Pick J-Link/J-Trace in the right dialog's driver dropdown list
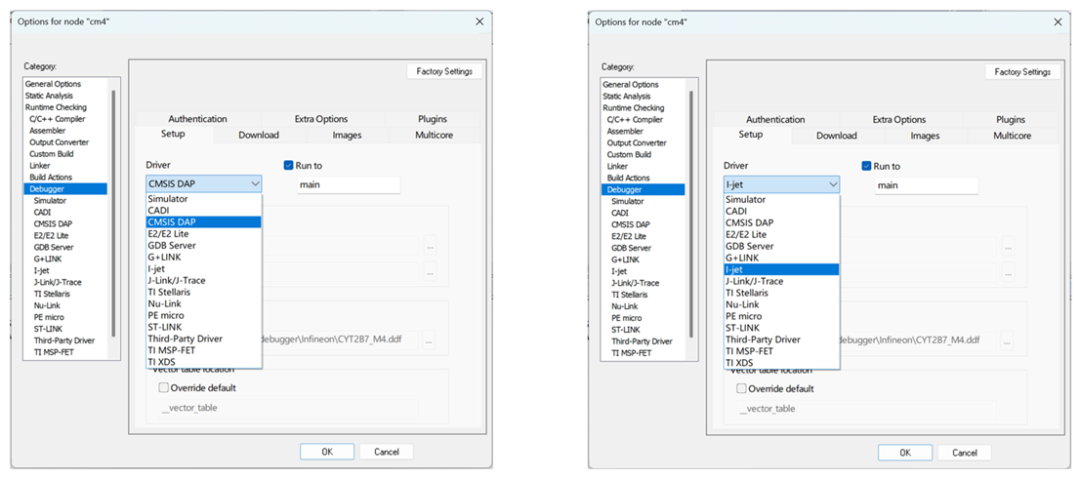The image size is (1080, 479). coord(781,281)
